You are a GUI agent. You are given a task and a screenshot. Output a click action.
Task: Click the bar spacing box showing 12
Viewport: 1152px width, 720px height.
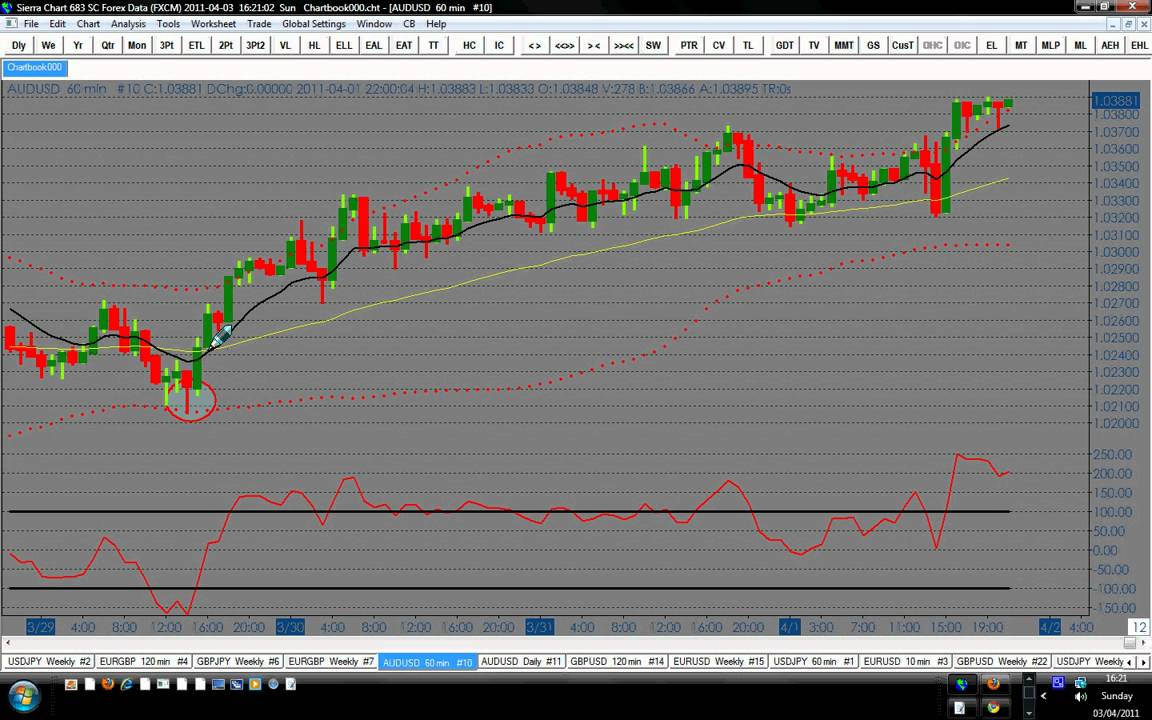pyautogui.click(x=1139, y=627)
